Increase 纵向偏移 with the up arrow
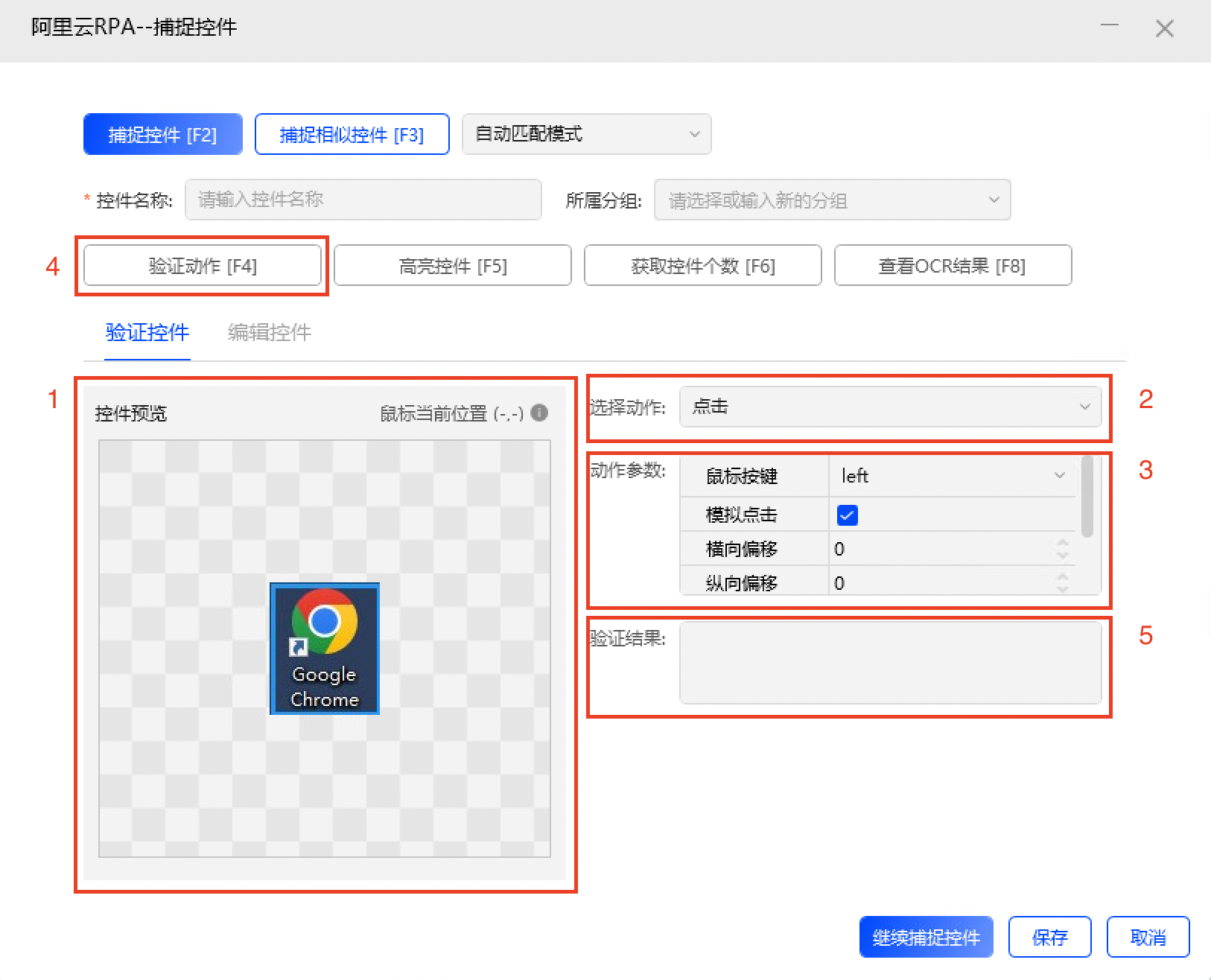 point(1063,576)
